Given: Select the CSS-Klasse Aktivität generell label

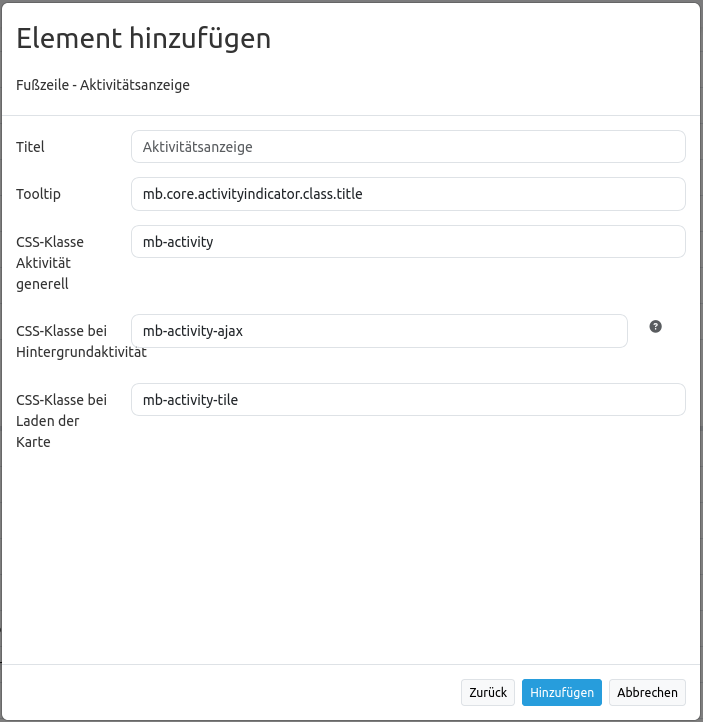Looking at the screenshot, I should [x=50, y=263].
